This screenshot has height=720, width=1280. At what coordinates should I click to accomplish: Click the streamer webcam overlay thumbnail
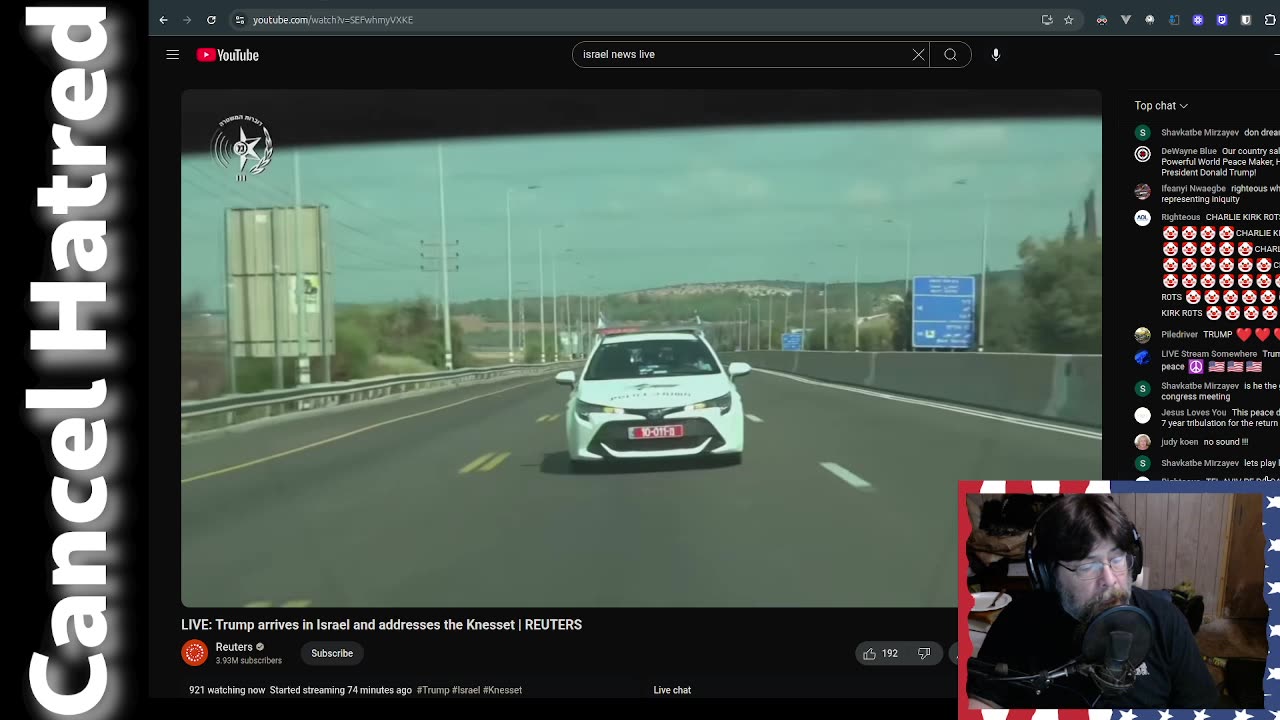[x=1118, y=600]
